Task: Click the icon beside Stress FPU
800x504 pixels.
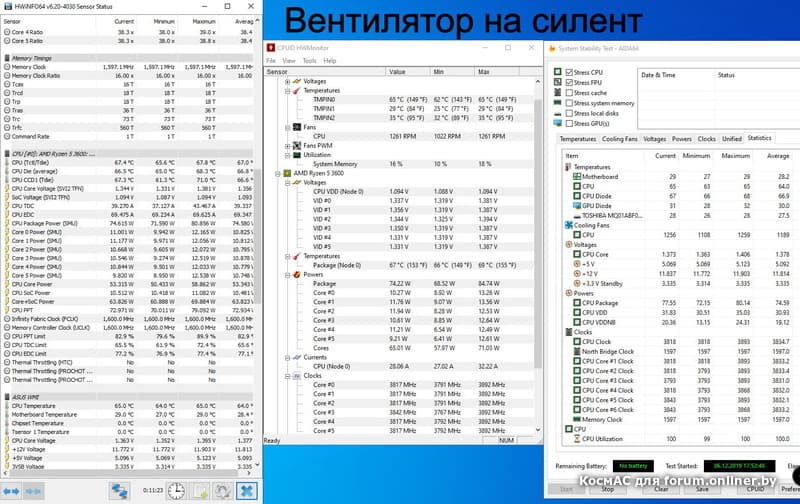Action: [558, 82]
